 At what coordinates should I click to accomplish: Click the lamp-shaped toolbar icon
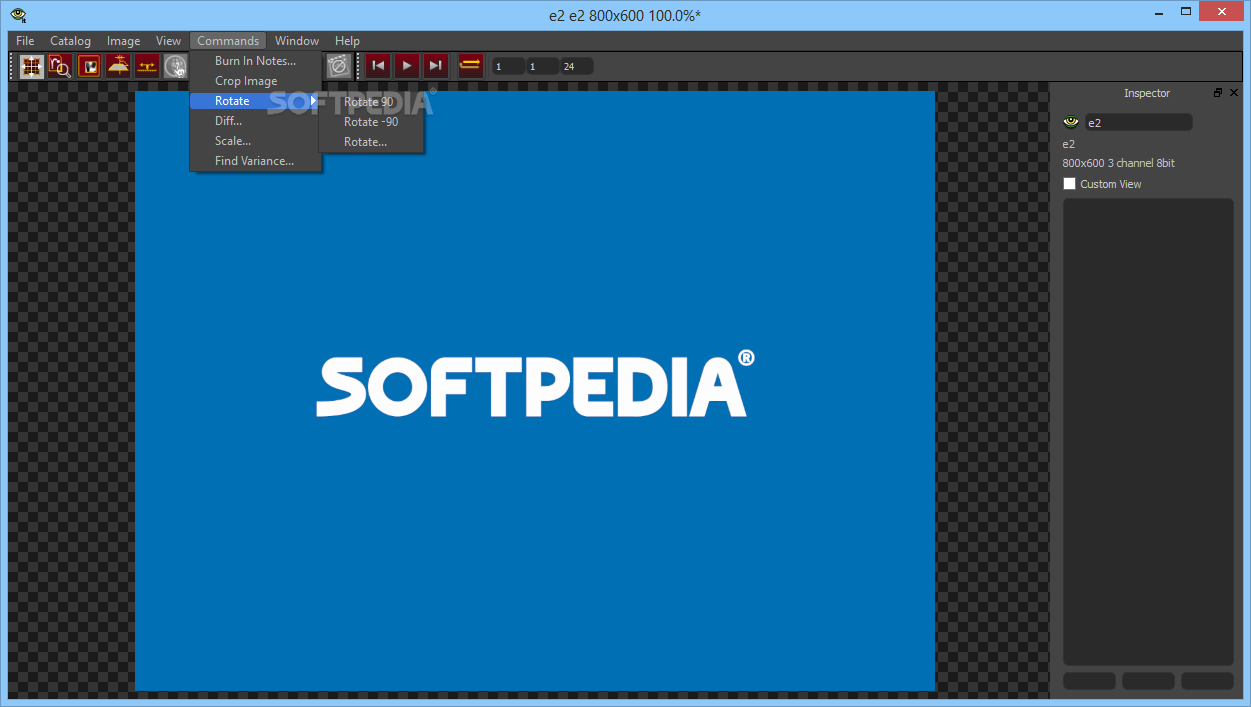click(118, 67)
